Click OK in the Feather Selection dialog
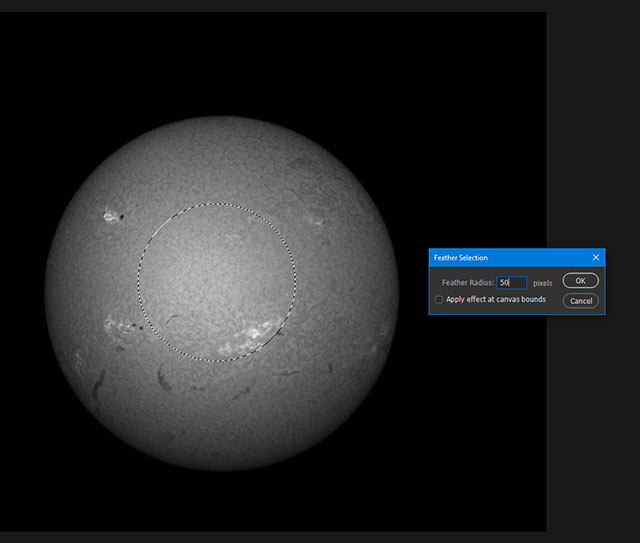The width and height of the screenshot is (640, 543). (x=580, y=281)
